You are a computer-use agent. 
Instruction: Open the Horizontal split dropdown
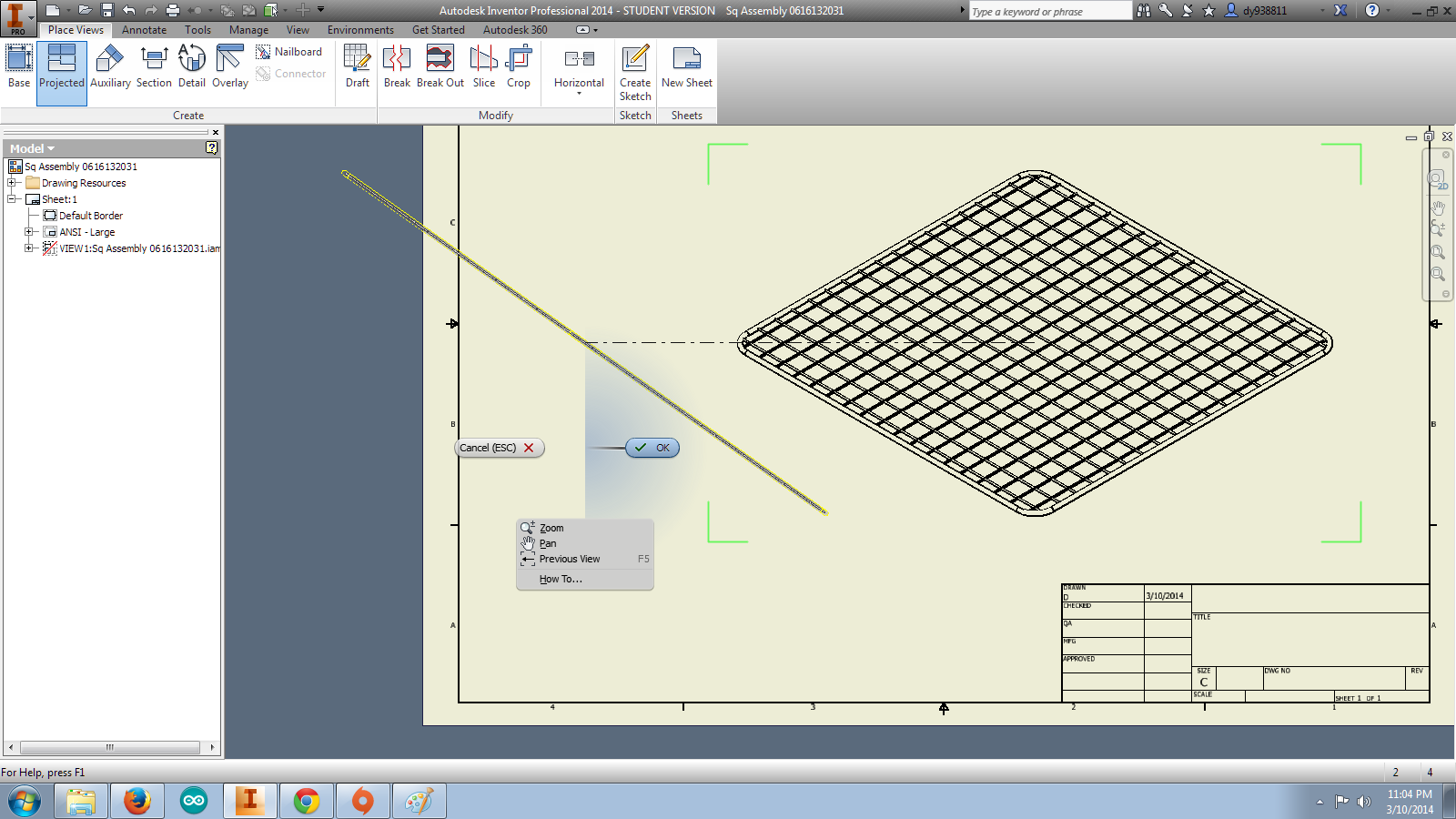578,94
